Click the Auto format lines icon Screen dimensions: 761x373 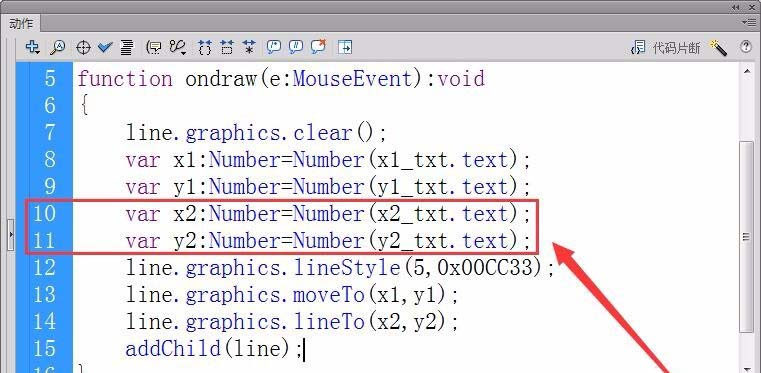[x=127, y=47]
